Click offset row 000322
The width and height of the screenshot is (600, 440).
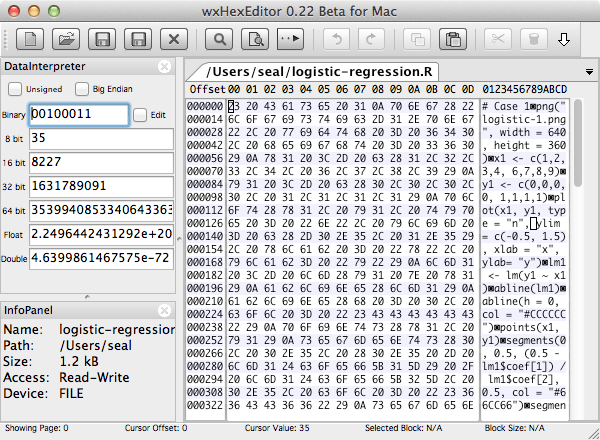205,406
